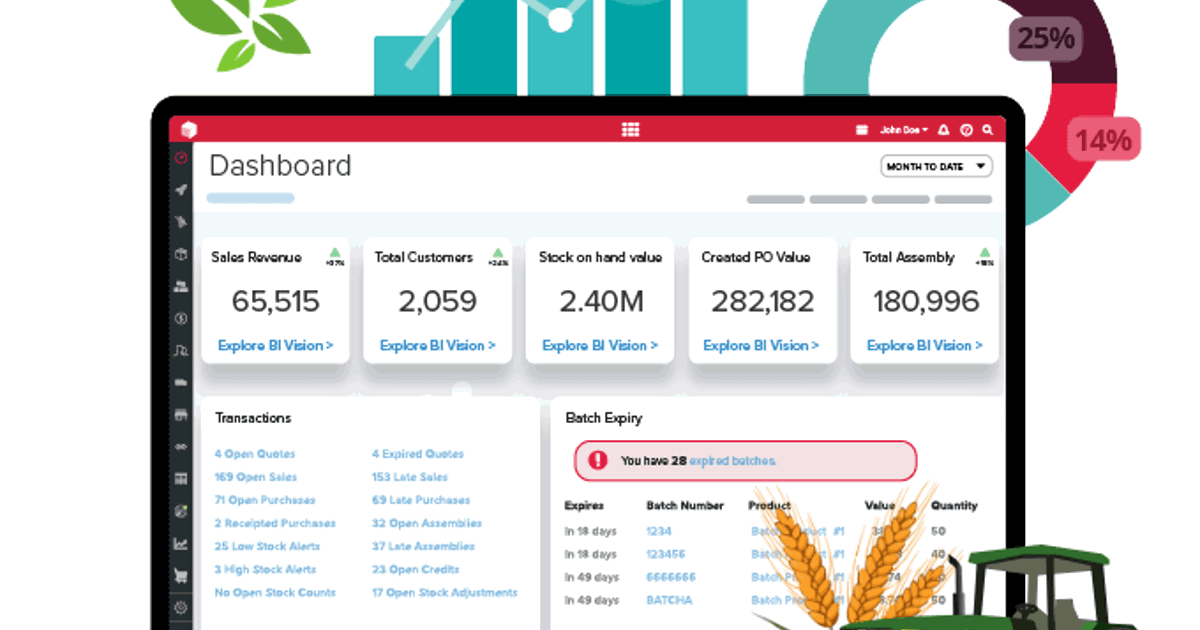Open the 23 Open Credits link

coord(416,569)
